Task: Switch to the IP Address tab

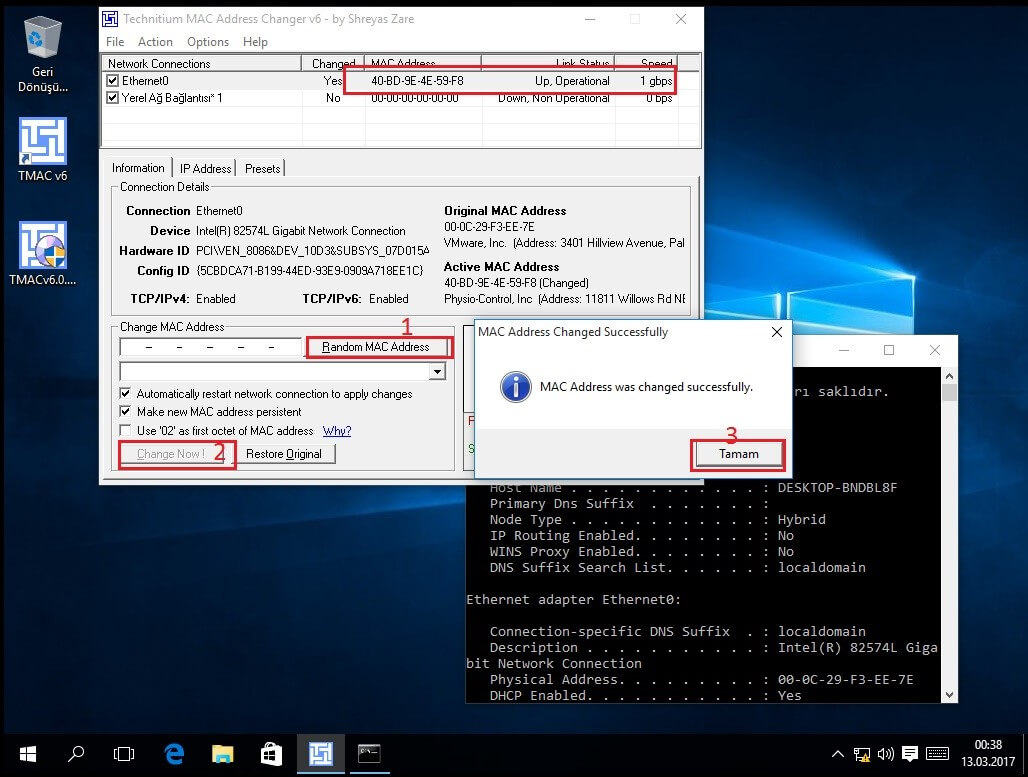Action: (x=205, y=168)
